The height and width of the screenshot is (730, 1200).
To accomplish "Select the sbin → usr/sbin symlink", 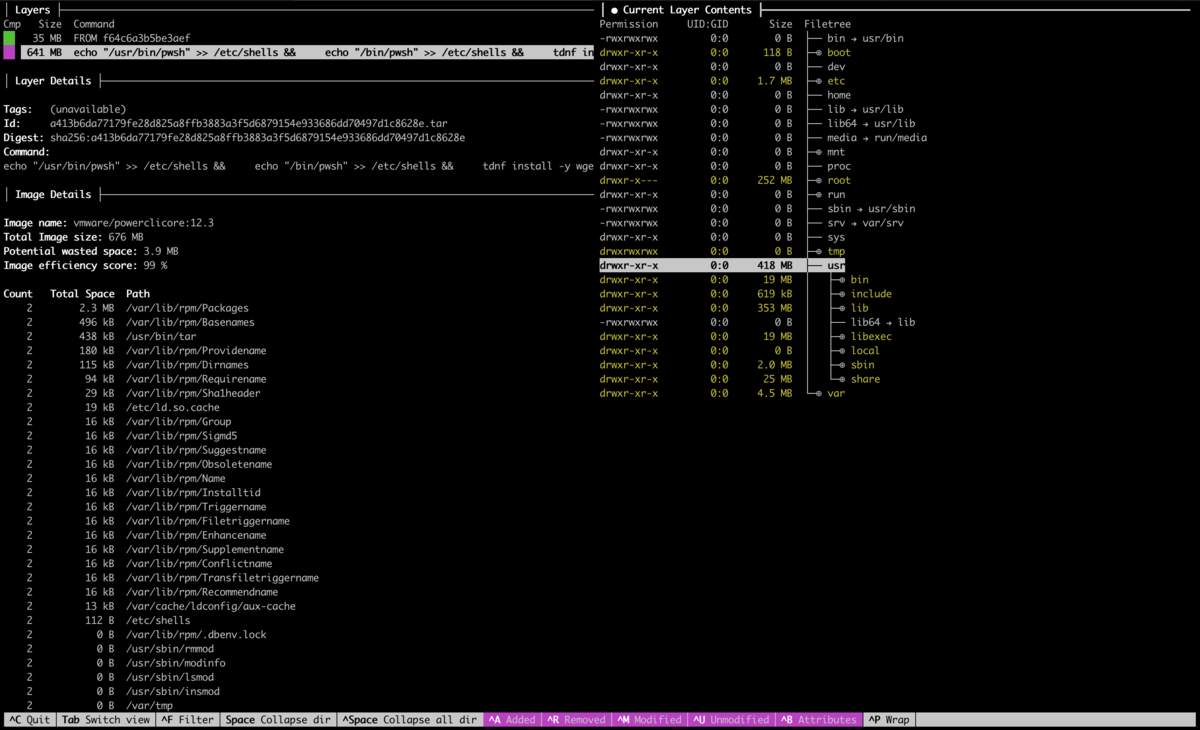I will click(x=871, y=209).
